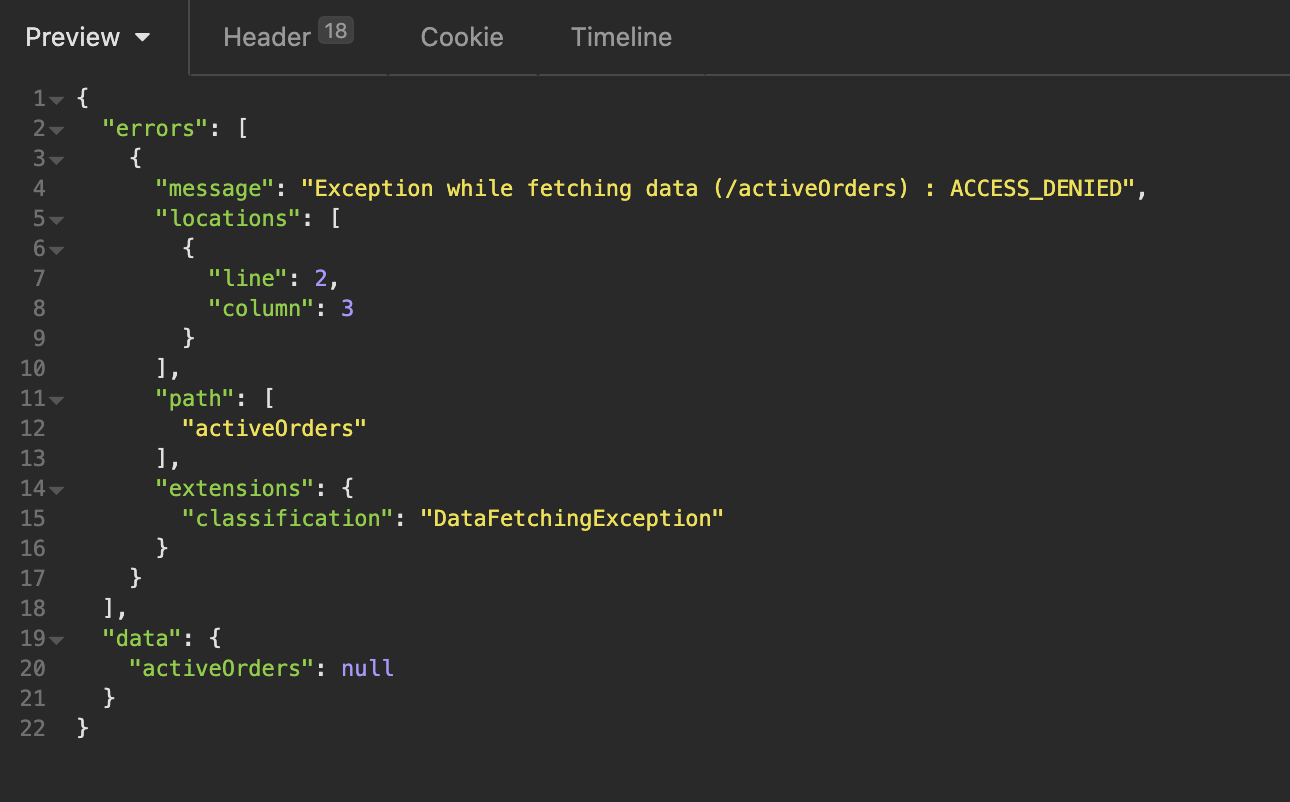
Task: Collapse the "path" array fold arrow on line 11
Action: [56, 399]
